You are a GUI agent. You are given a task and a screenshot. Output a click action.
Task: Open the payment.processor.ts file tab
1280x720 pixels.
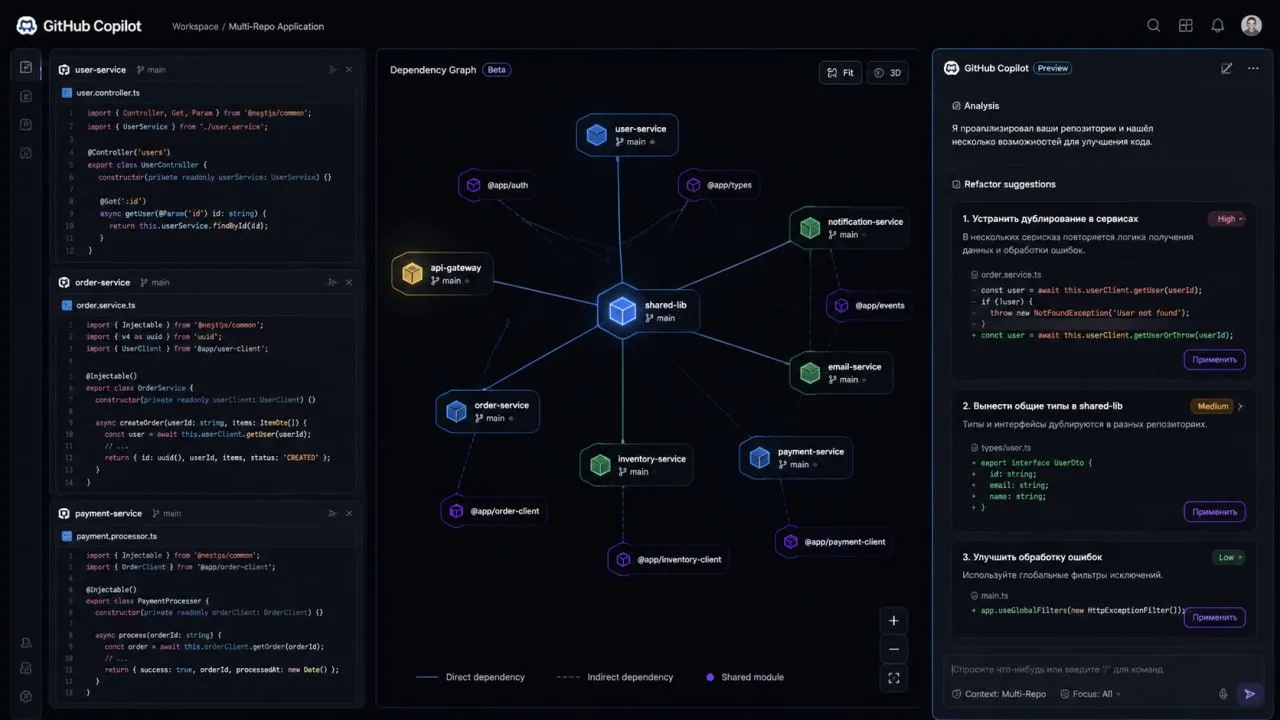click(109, 536)
